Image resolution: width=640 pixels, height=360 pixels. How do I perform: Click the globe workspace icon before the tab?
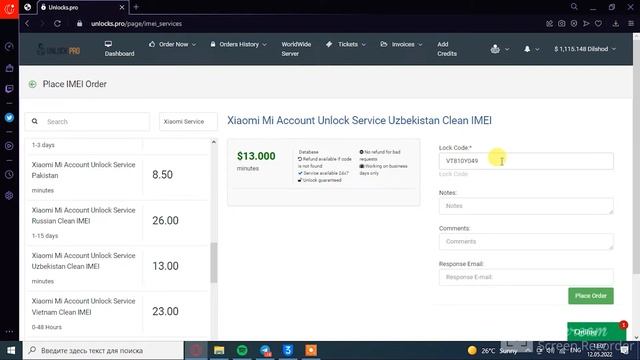coord(27,7)
